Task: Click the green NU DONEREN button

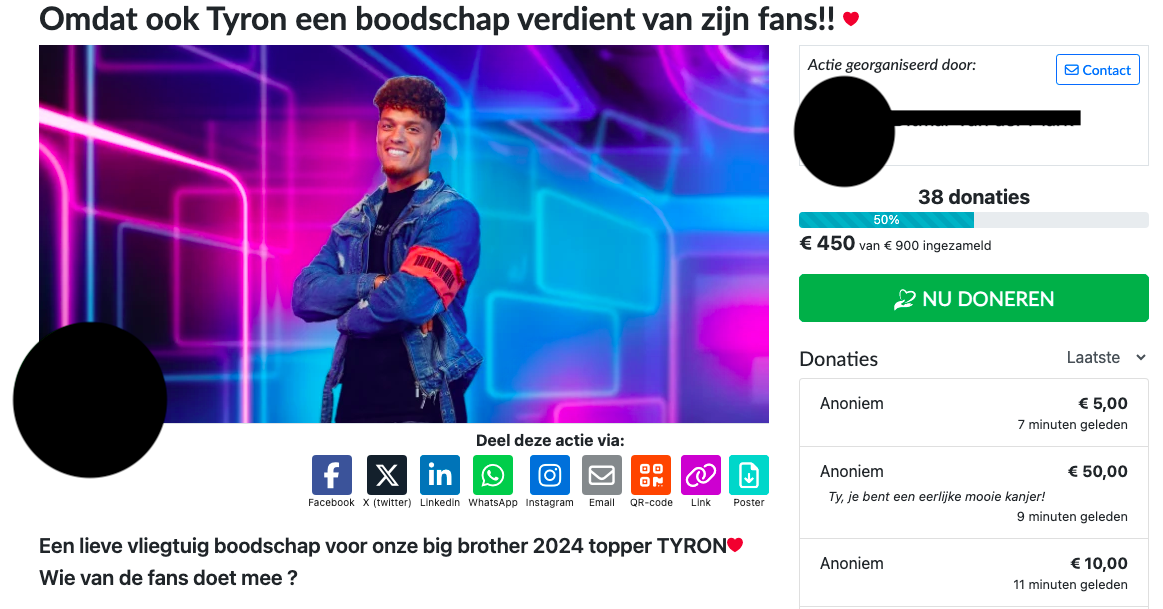Action: [x=973, y=298]
